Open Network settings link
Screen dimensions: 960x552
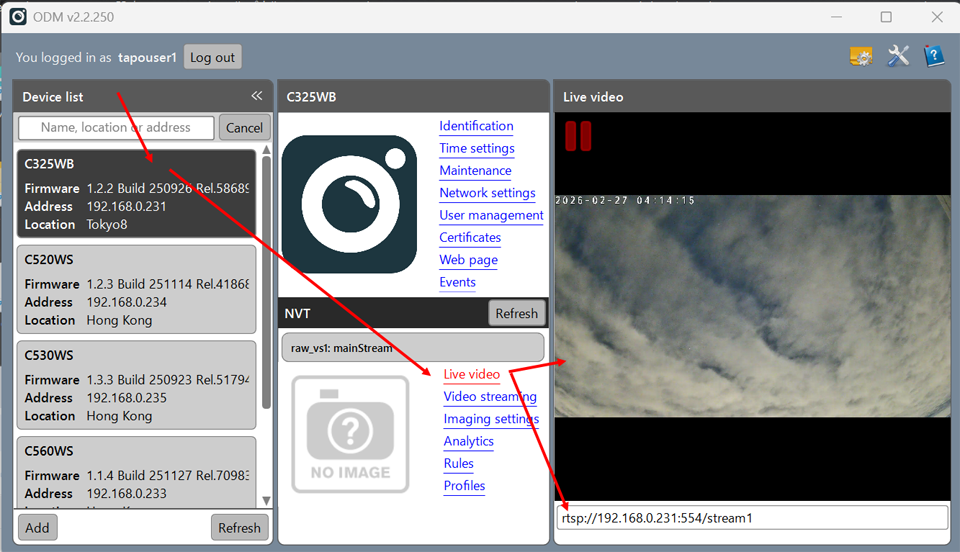pos(487,193)
